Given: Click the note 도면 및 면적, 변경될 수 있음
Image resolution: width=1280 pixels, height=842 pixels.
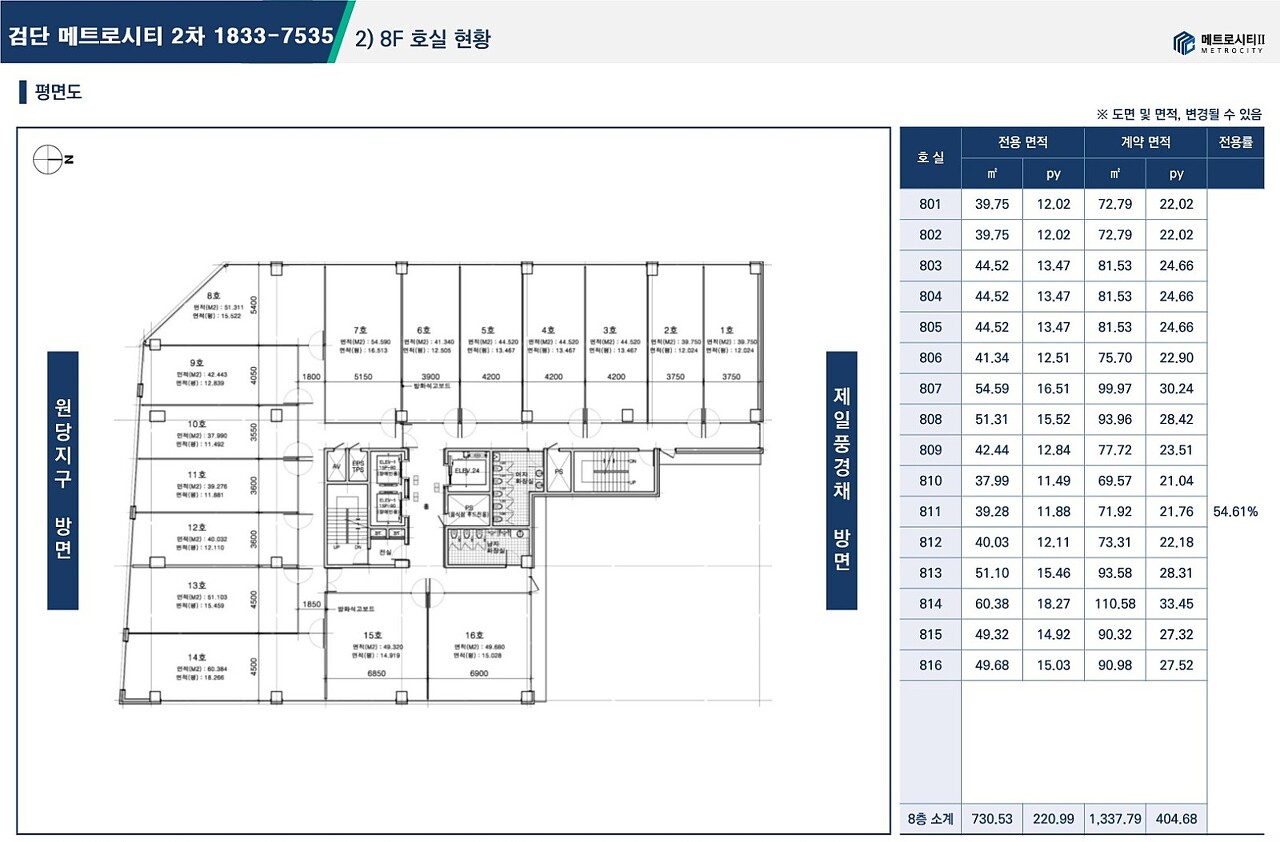Looking at the screenshot, I should click(1179, 115).
